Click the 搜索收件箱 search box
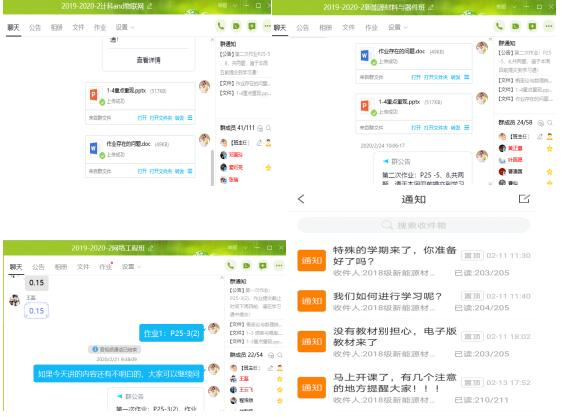 click(414, 225)
